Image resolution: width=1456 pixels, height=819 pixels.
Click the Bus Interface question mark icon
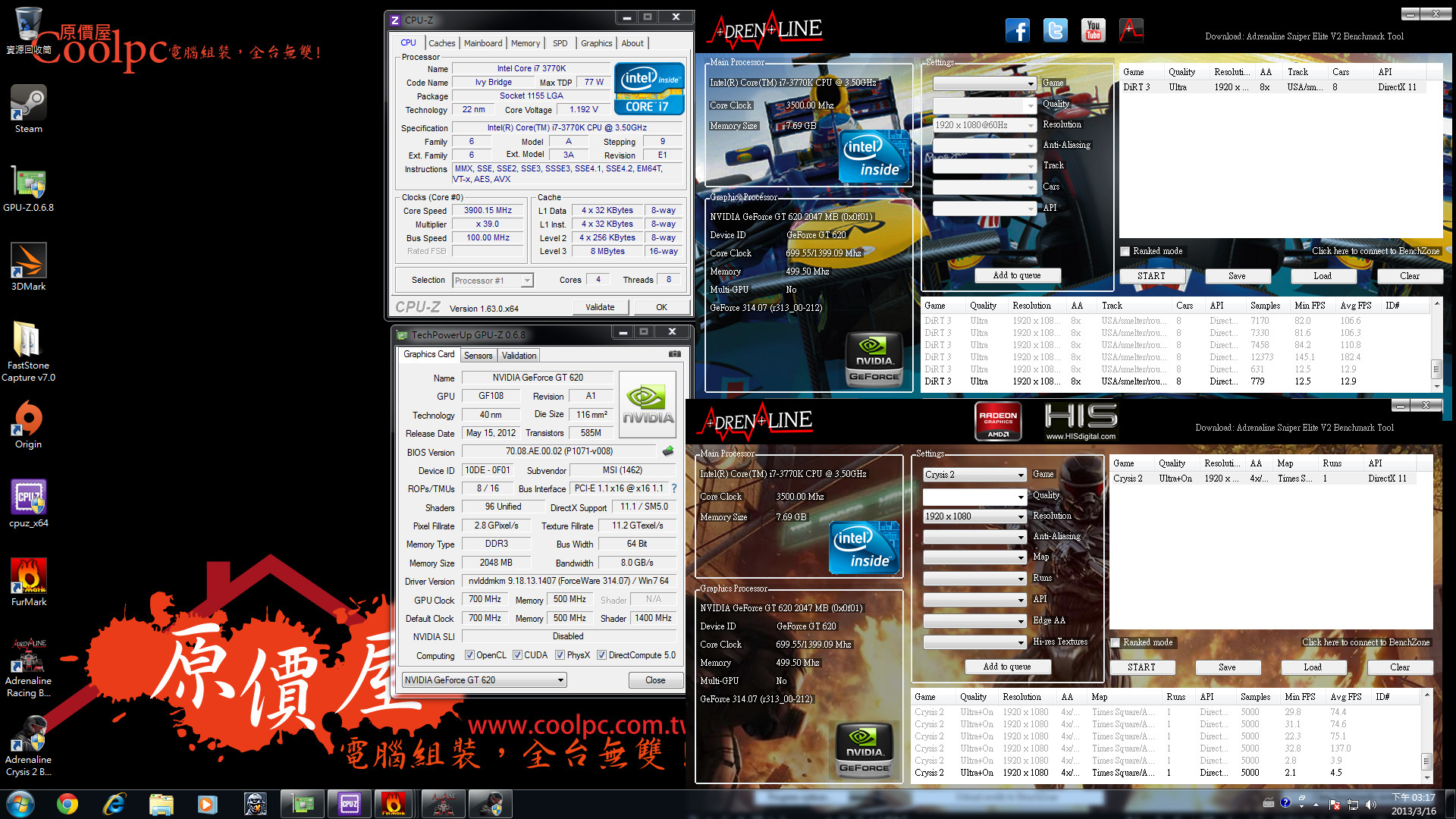pos(673,488)
